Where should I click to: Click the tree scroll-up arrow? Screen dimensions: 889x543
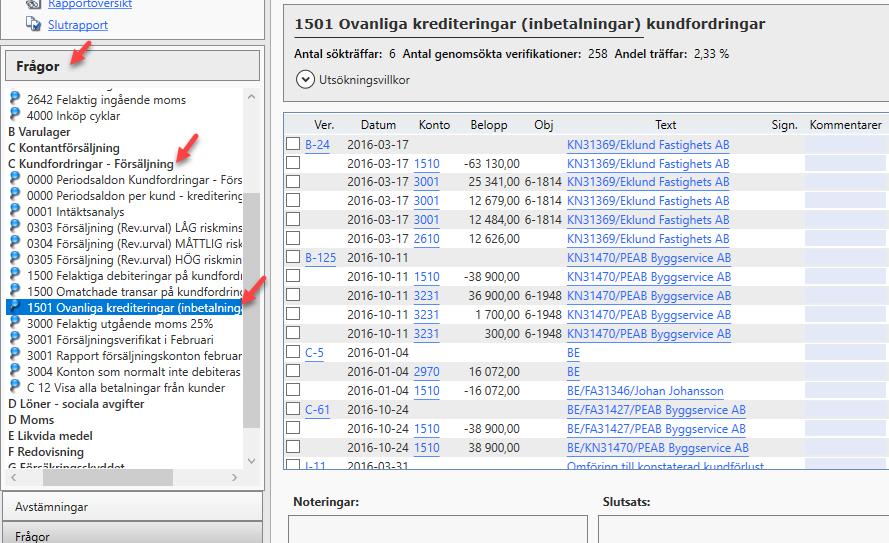[x=252, y=97]
